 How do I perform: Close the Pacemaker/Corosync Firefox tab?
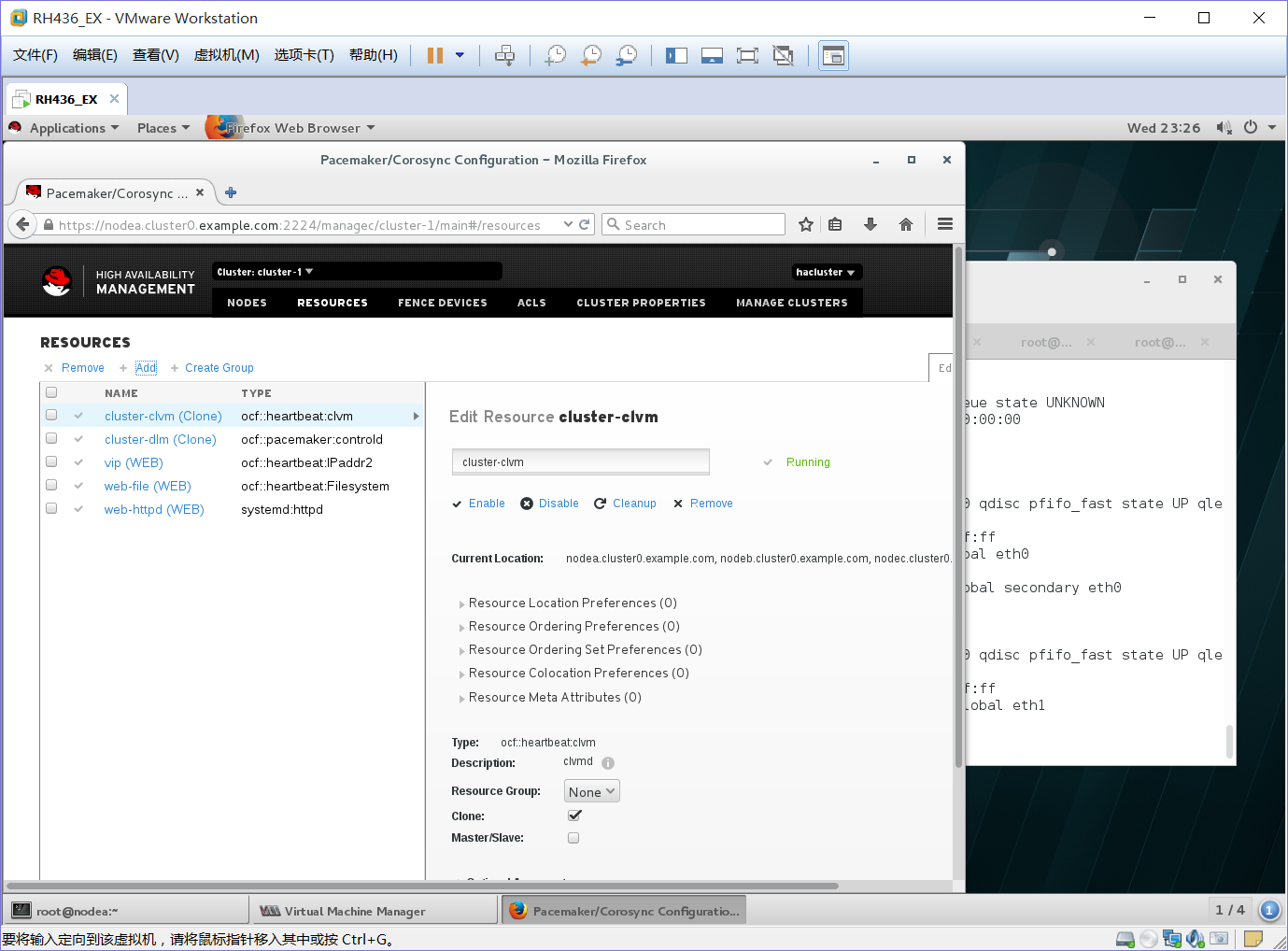[200, 192]
